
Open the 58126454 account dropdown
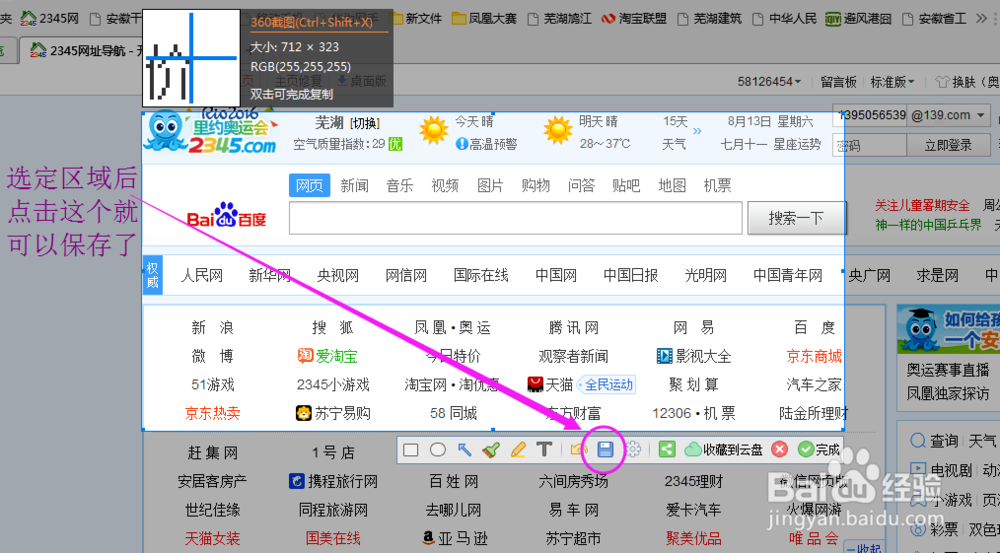pyautogui.click(x=769, y=82)
